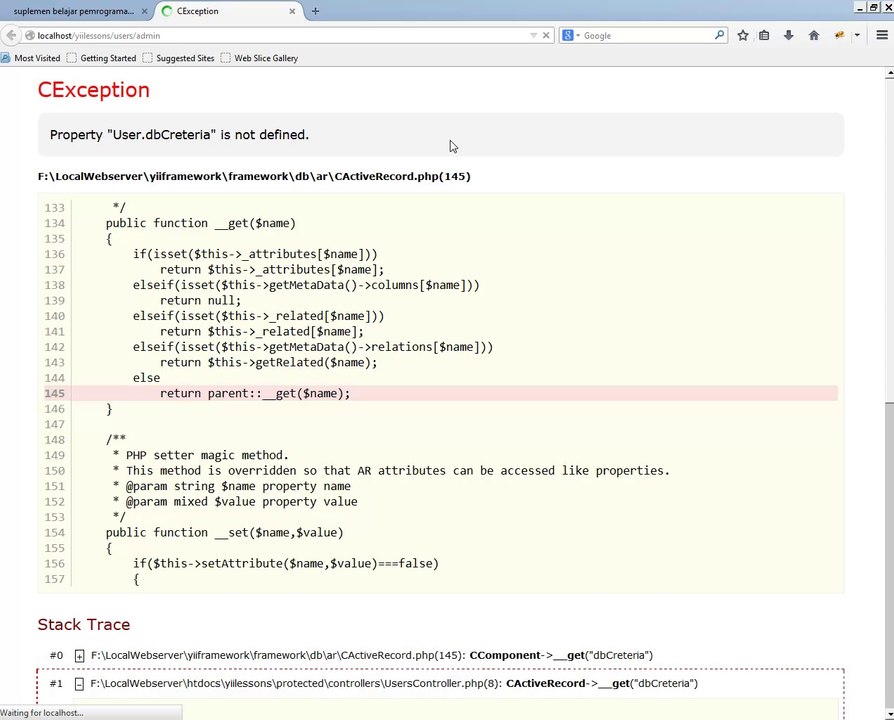Click code line 134 public function __get

click(x=201, y=223)
